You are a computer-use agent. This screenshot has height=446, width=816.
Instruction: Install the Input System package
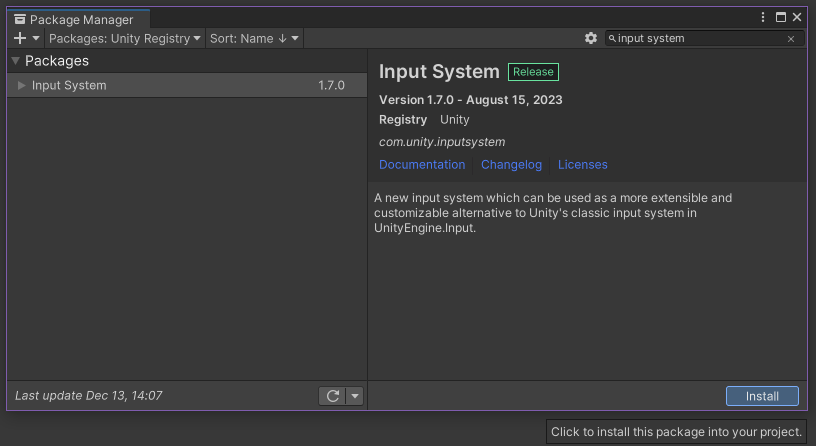(x=762, y=396)
